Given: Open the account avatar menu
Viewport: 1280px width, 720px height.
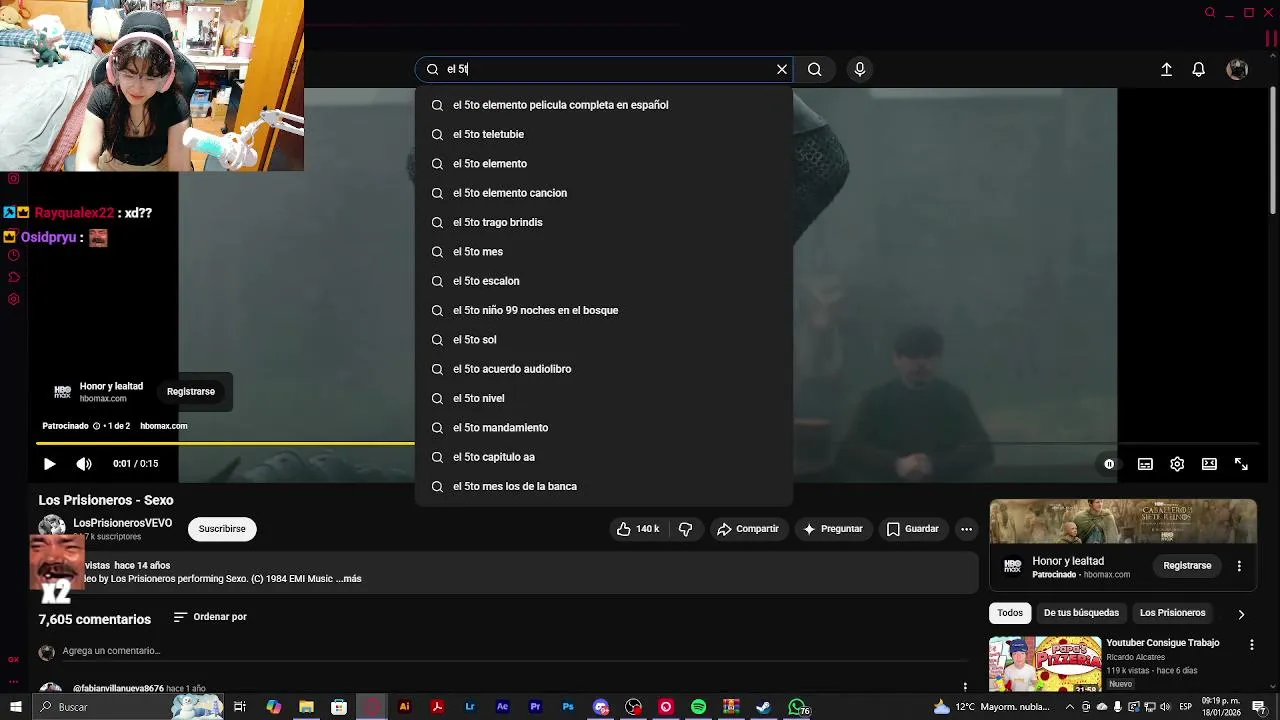Looking at the screenshot, I should tap(1237, 69).
